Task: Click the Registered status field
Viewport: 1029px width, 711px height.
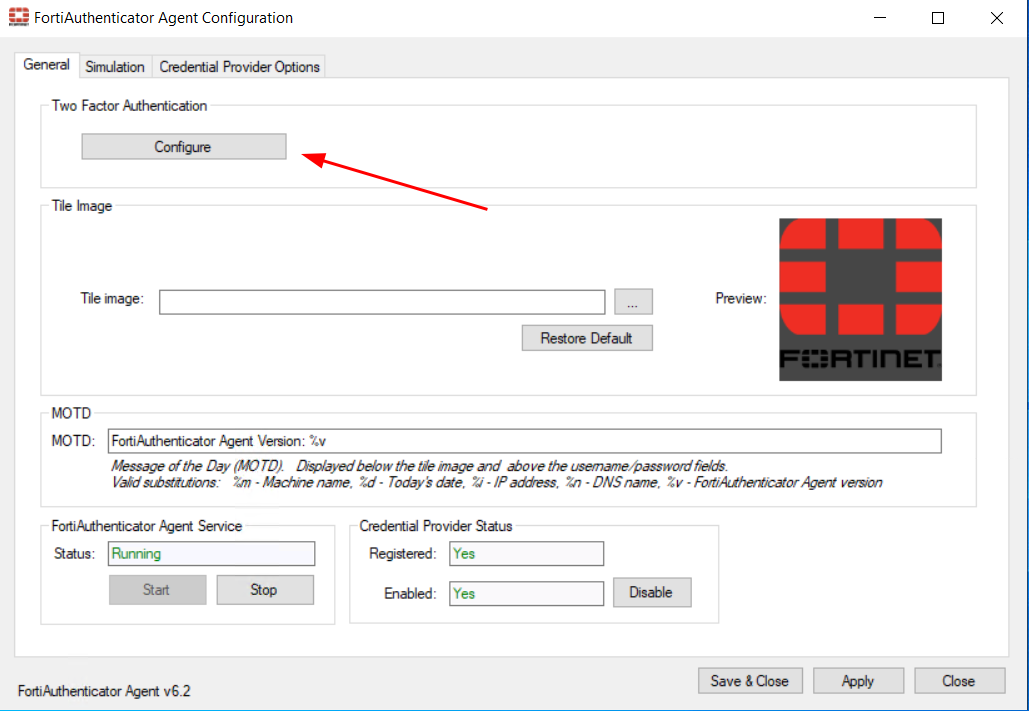Action: coord(526,554)
